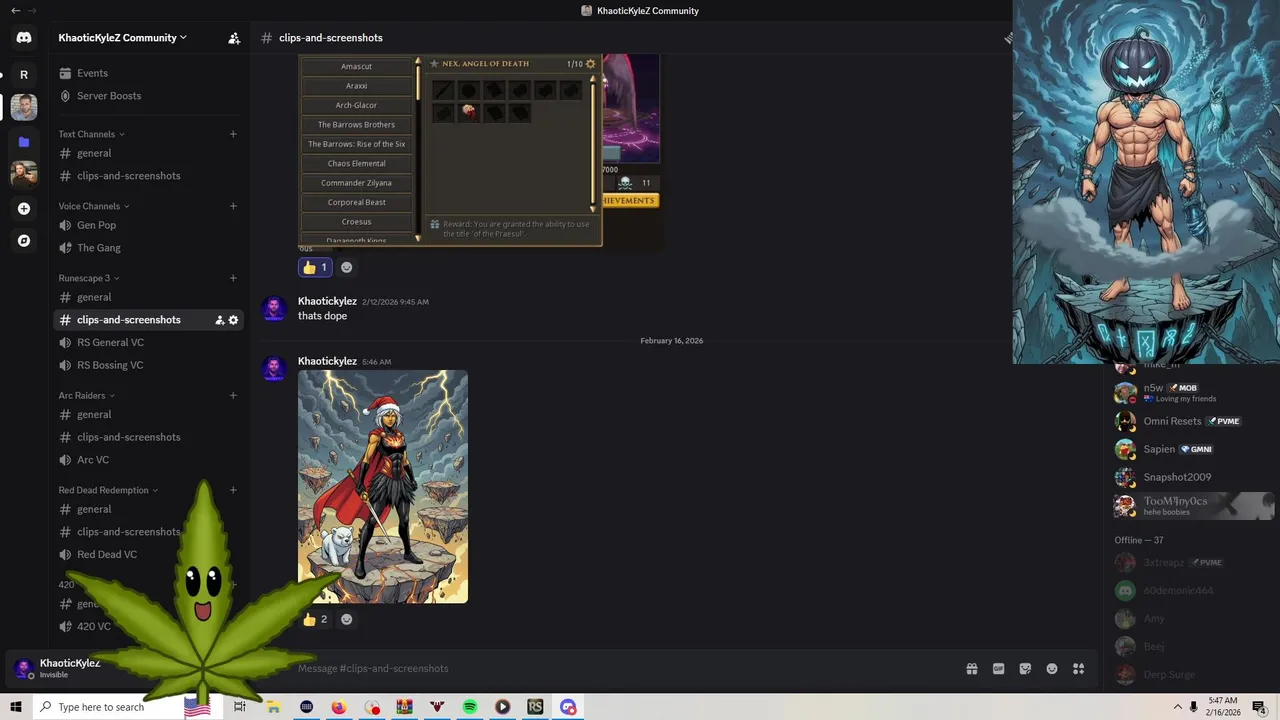Open the invite members icon beside server name

(x=234, y=38)
